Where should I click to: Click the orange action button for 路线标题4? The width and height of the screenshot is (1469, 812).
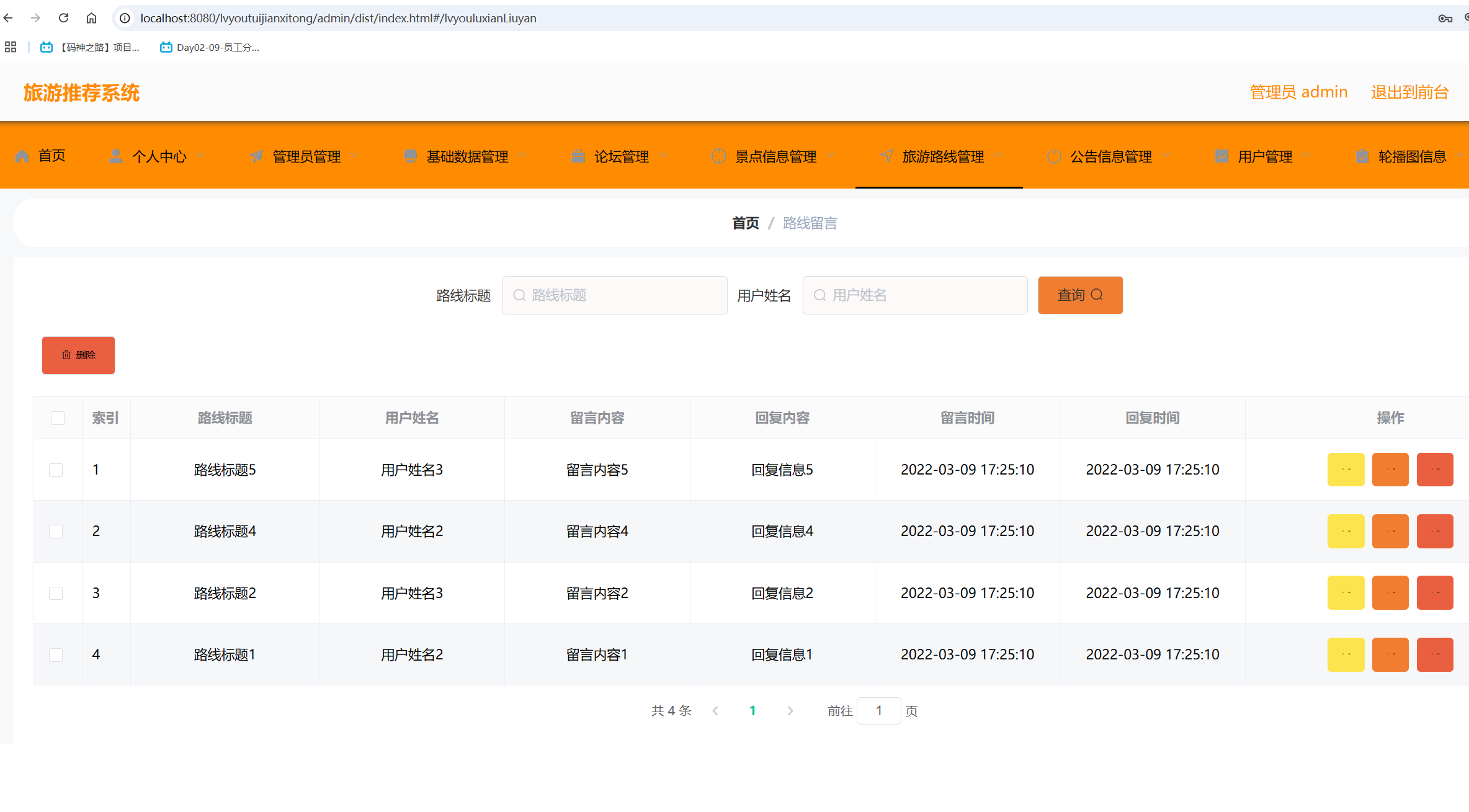(1390, 531)
